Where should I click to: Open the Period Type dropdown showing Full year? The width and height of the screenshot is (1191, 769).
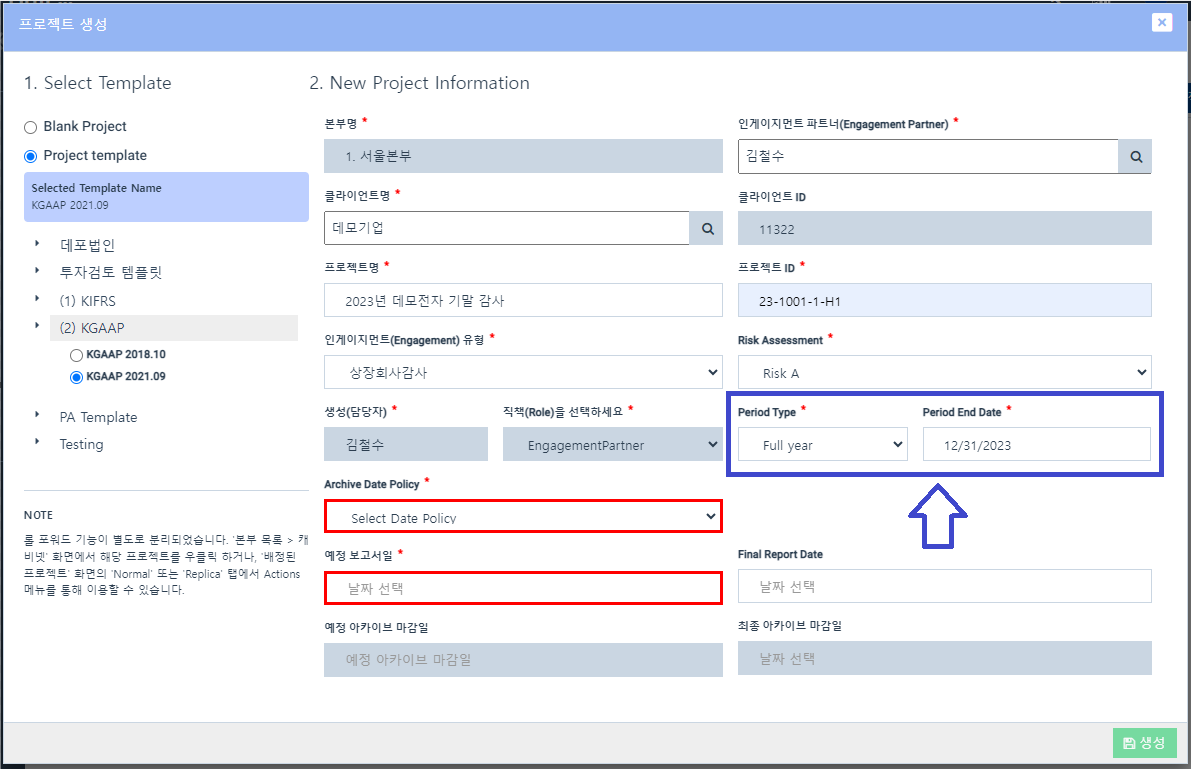pyautogui.click(x=822, y=443)
